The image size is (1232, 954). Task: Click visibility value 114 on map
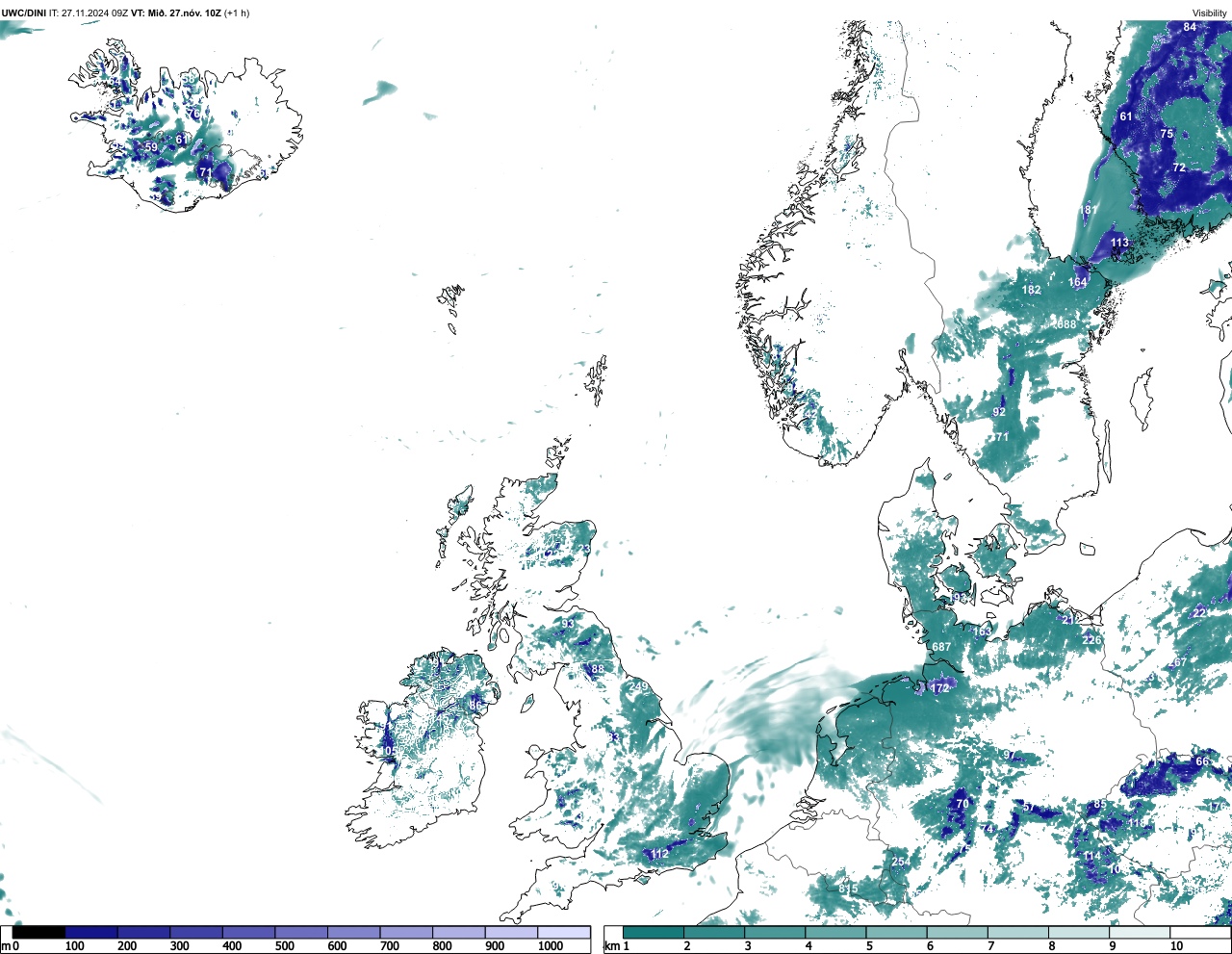pyautogui.click(x=1091, y=856)
